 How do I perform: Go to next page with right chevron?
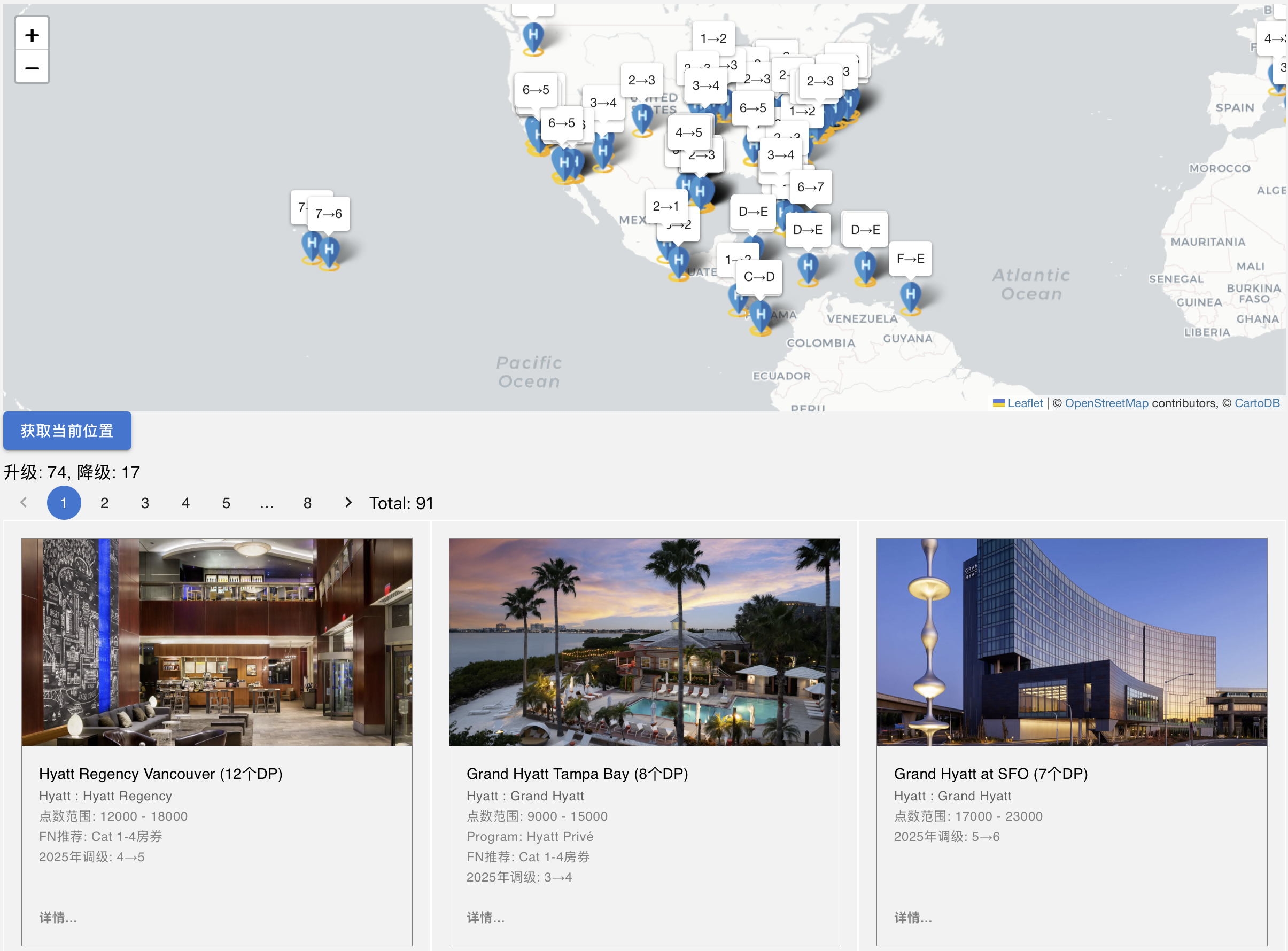348,503
